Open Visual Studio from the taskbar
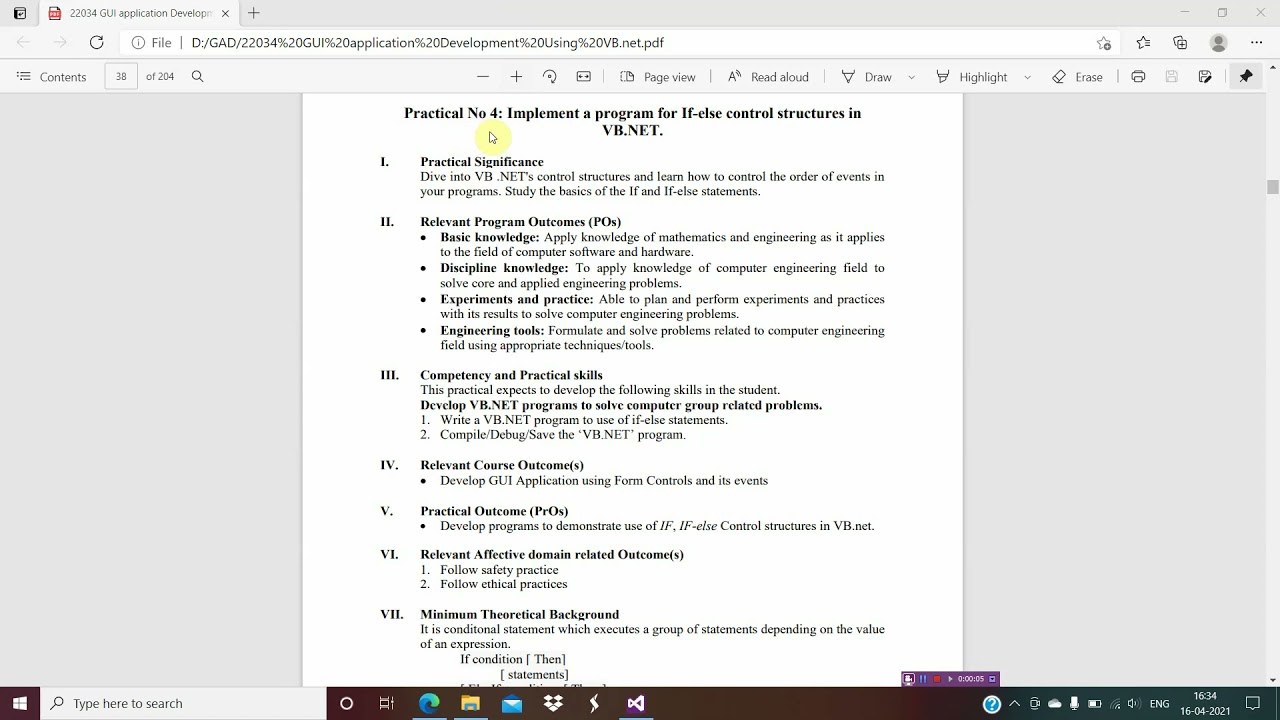 [x=636, y=703]
